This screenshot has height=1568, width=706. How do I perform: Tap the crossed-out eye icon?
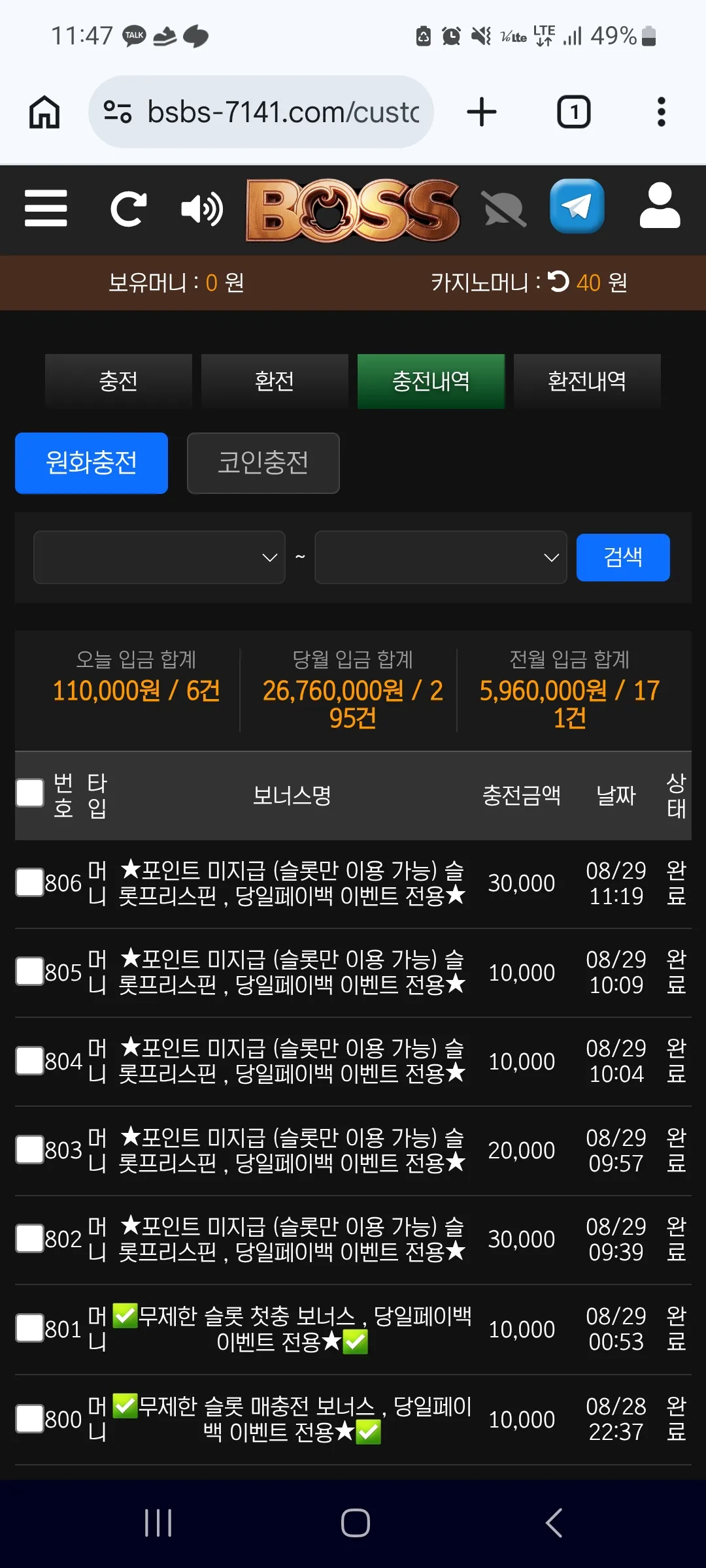[x=503, y=209]
